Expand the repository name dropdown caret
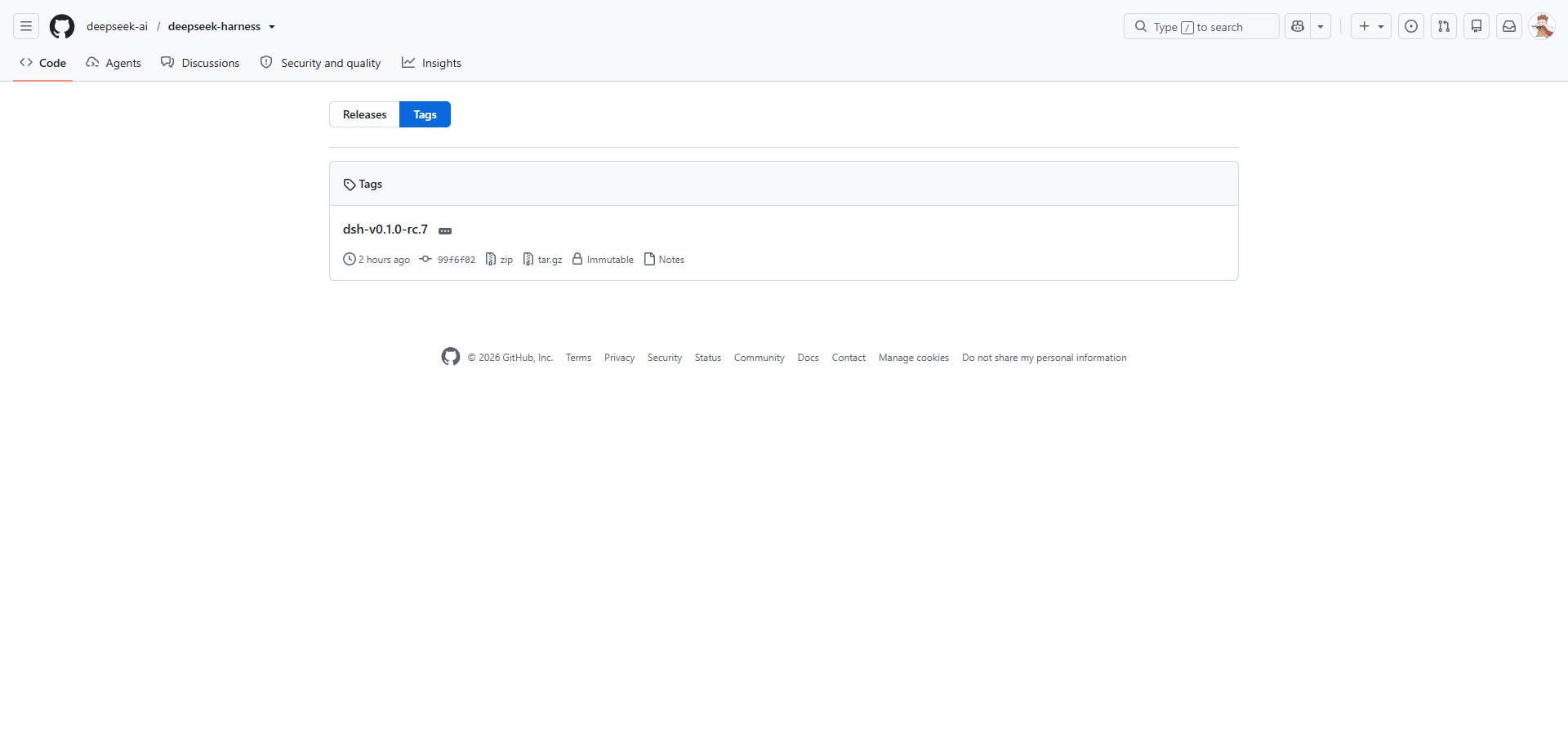 (272, 27)
